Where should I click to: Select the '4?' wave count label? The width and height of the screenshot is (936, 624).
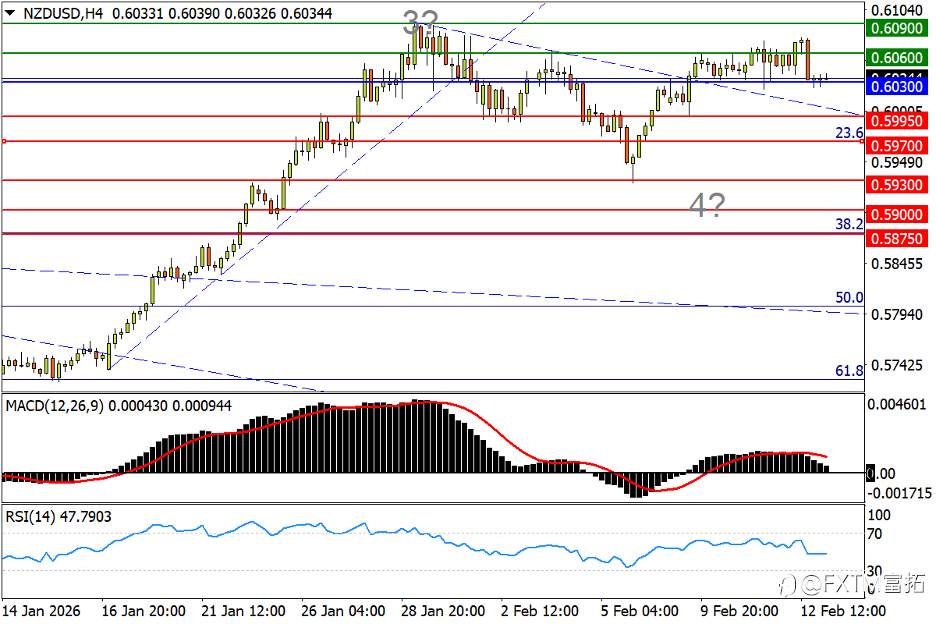[707, 205]
